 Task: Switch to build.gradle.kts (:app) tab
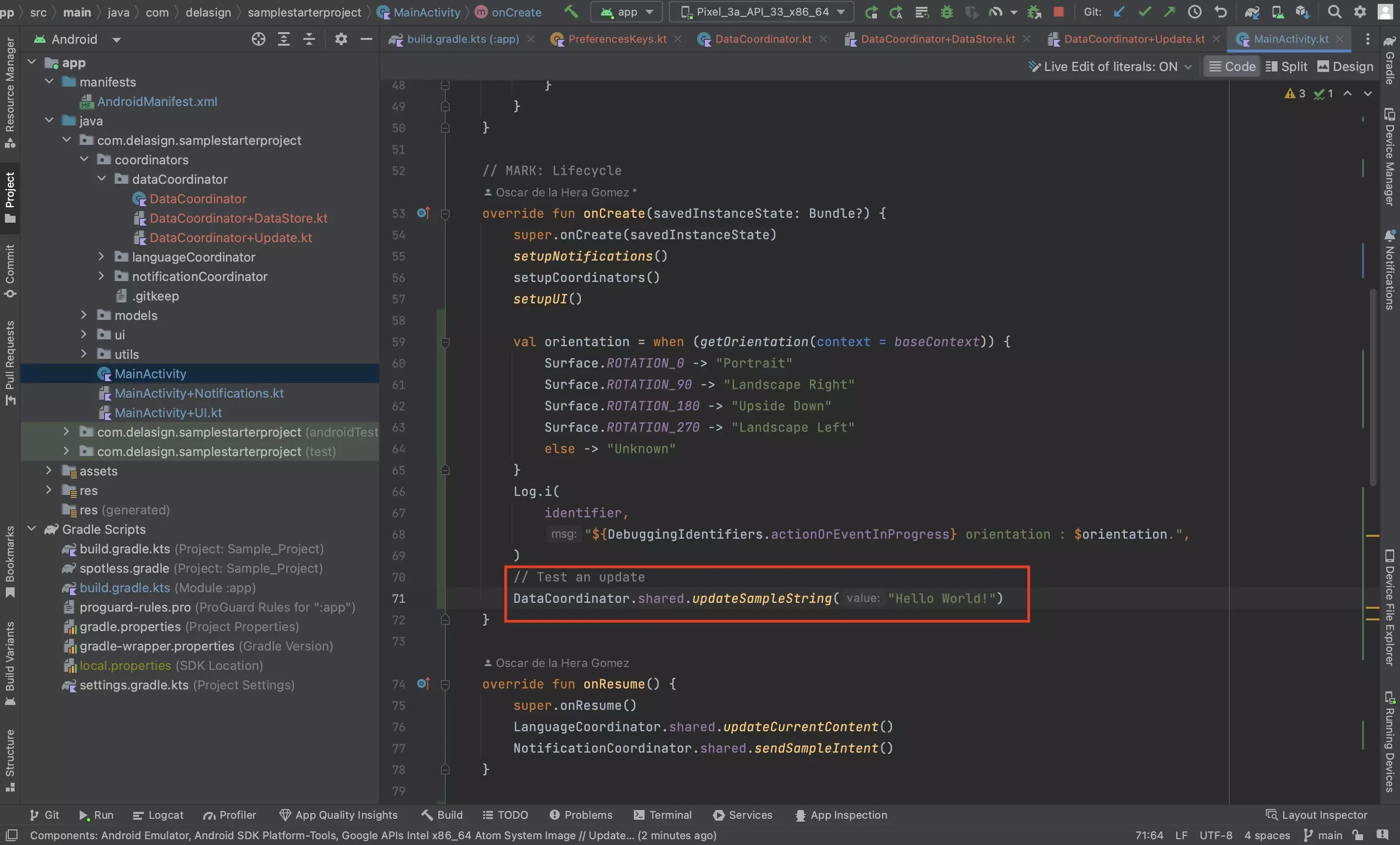click(462, 38)
